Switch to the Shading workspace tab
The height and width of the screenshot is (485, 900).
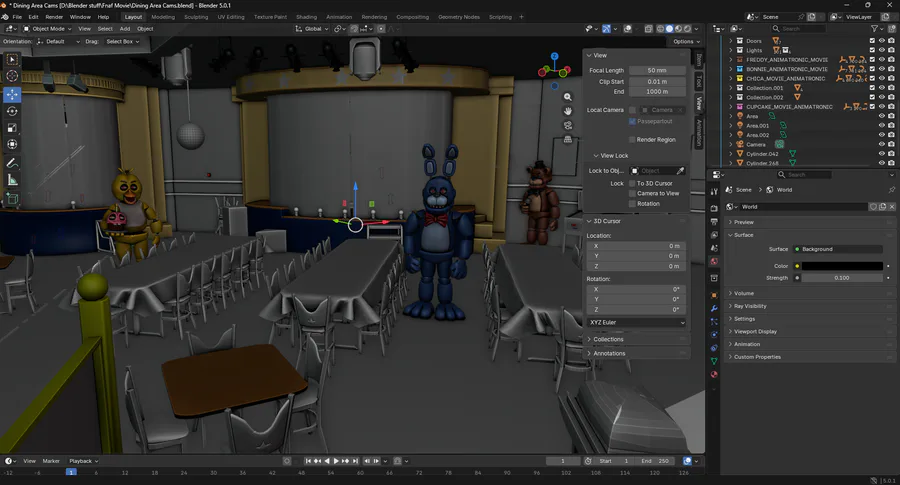point(306,17)
